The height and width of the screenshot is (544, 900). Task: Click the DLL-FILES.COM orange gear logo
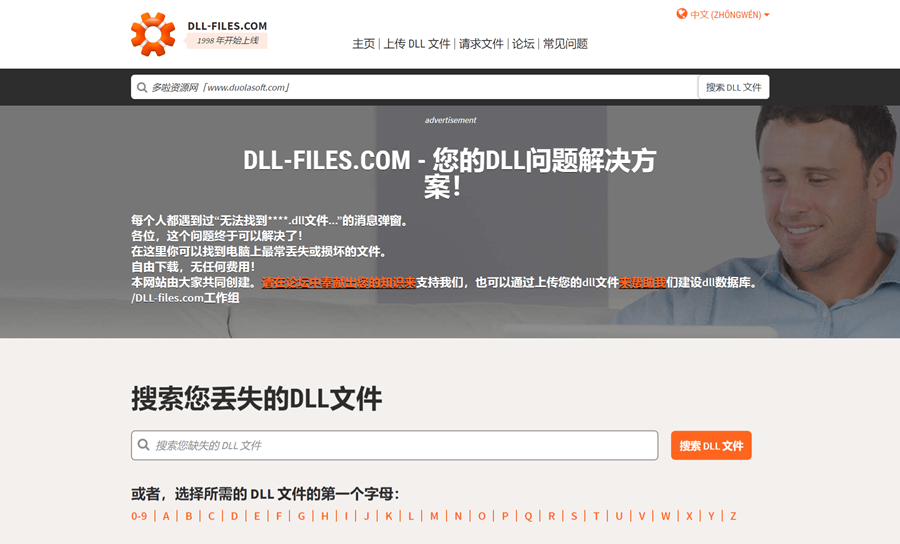pos(153,34)
